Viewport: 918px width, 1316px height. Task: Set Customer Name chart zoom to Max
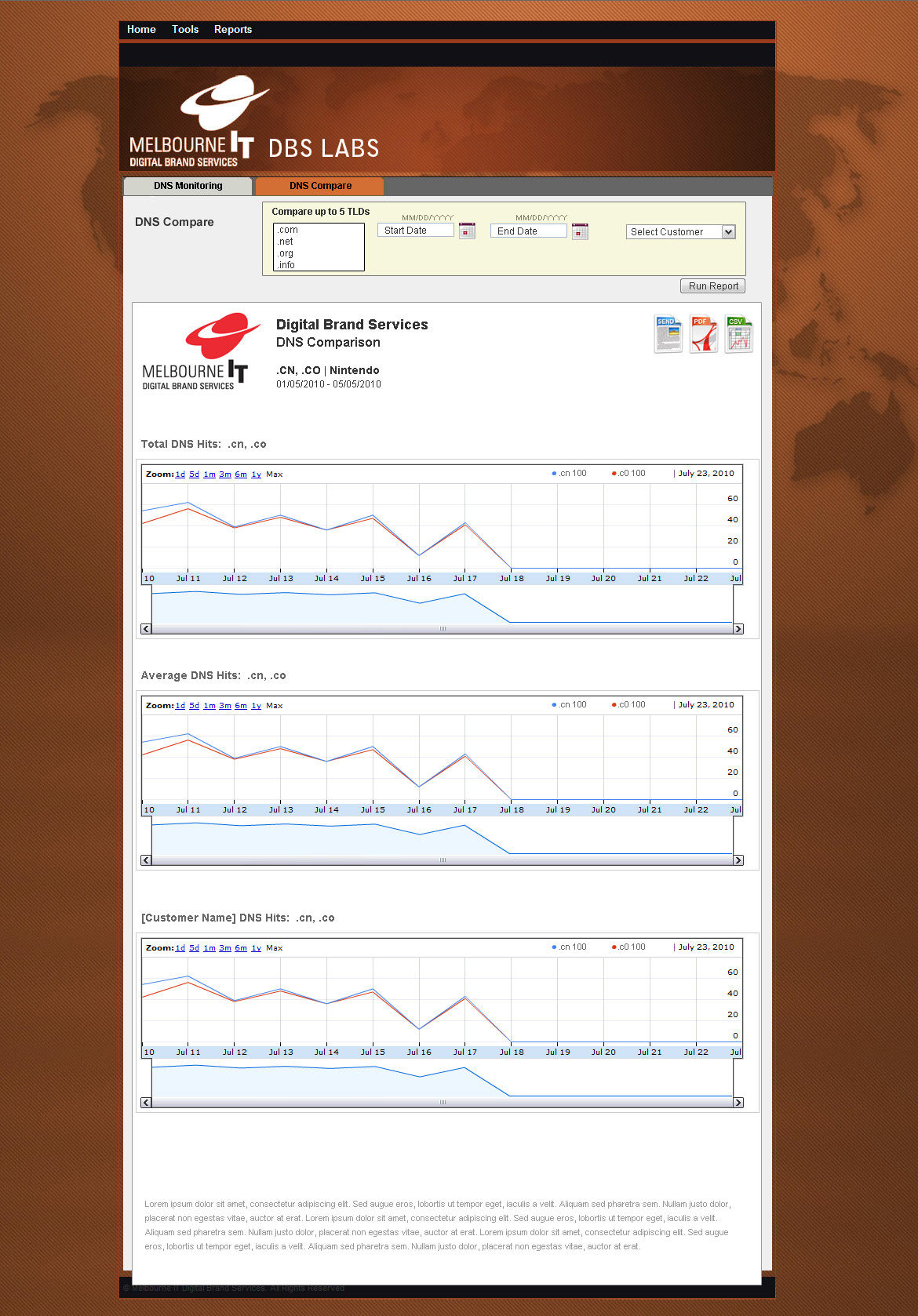click(x=275, y=947)
